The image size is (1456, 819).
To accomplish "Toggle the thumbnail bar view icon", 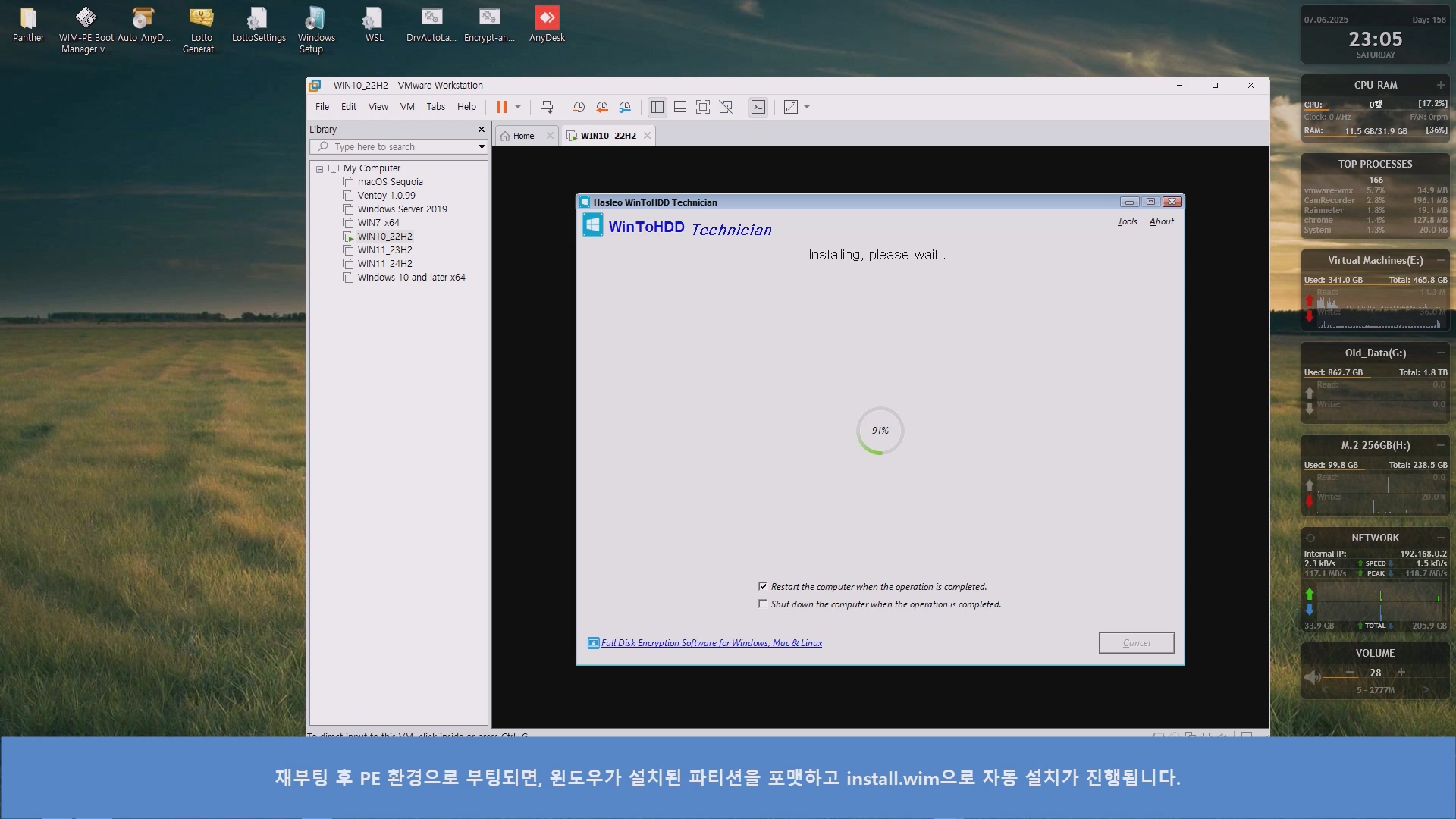I will pyautogui.click(x=680, y=107).
